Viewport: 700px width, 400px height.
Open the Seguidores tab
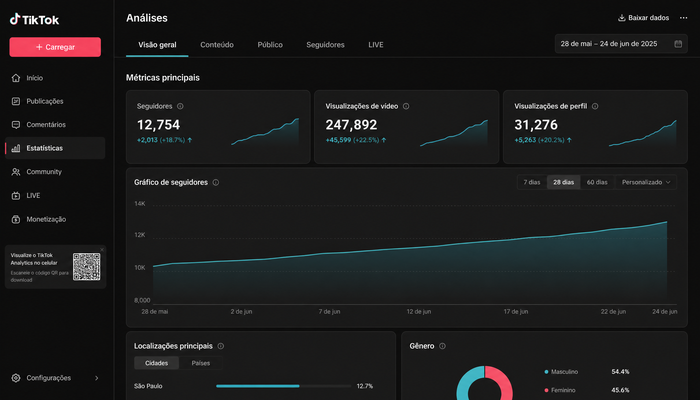point(325,45)
